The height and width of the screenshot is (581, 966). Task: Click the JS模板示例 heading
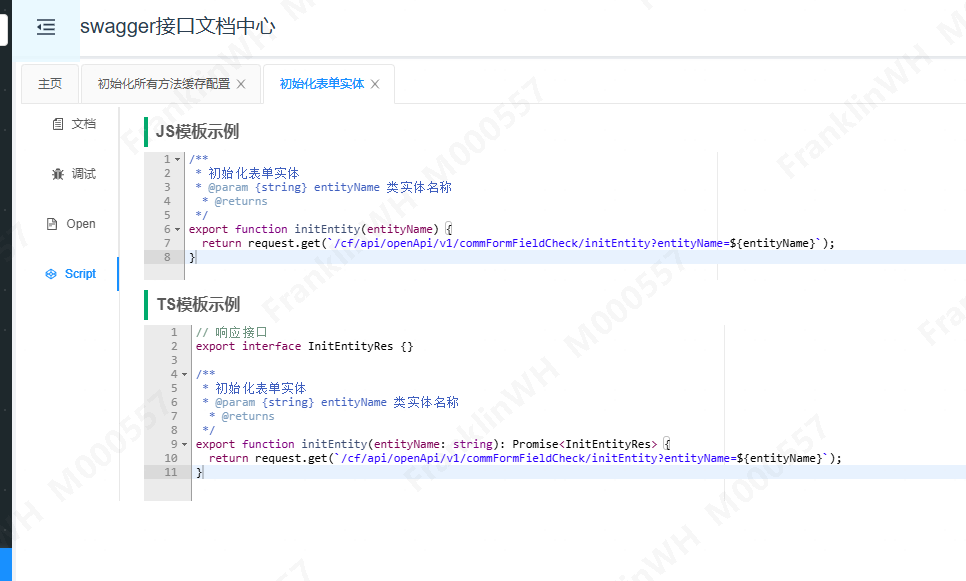pyautogui.click(x=197, y=131)
